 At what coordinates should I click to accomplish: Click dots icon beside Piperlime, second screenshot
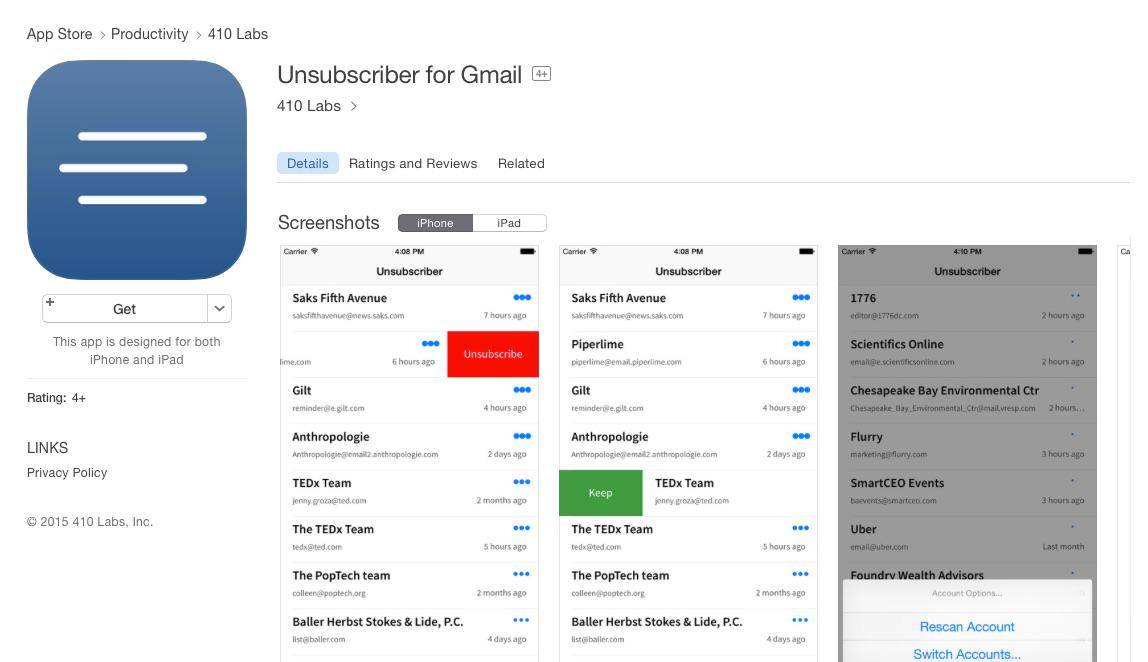coord(801,343)
